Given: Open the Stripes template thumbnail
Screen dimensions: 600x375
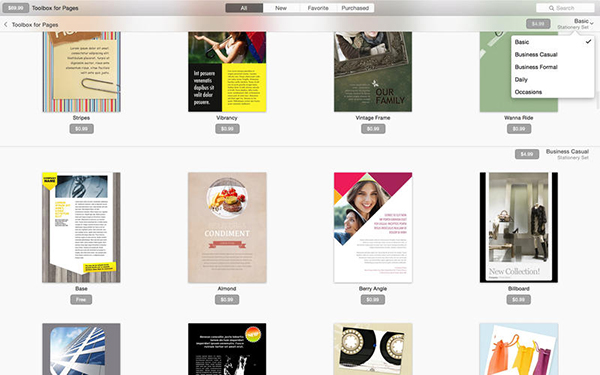Looking at the screenshot, I should click(x=82, y=72).
